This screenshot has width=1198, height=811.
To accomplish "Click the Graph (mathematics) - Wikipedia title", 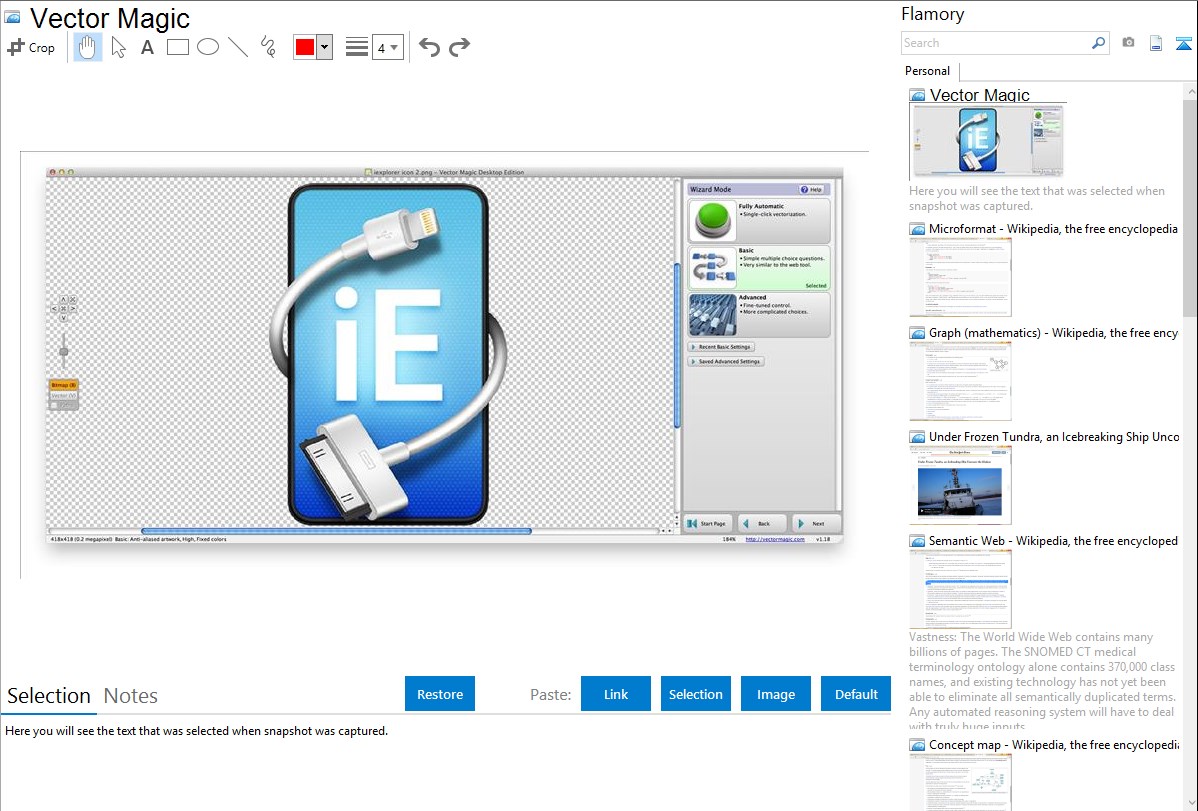I will coord(1053,333).
